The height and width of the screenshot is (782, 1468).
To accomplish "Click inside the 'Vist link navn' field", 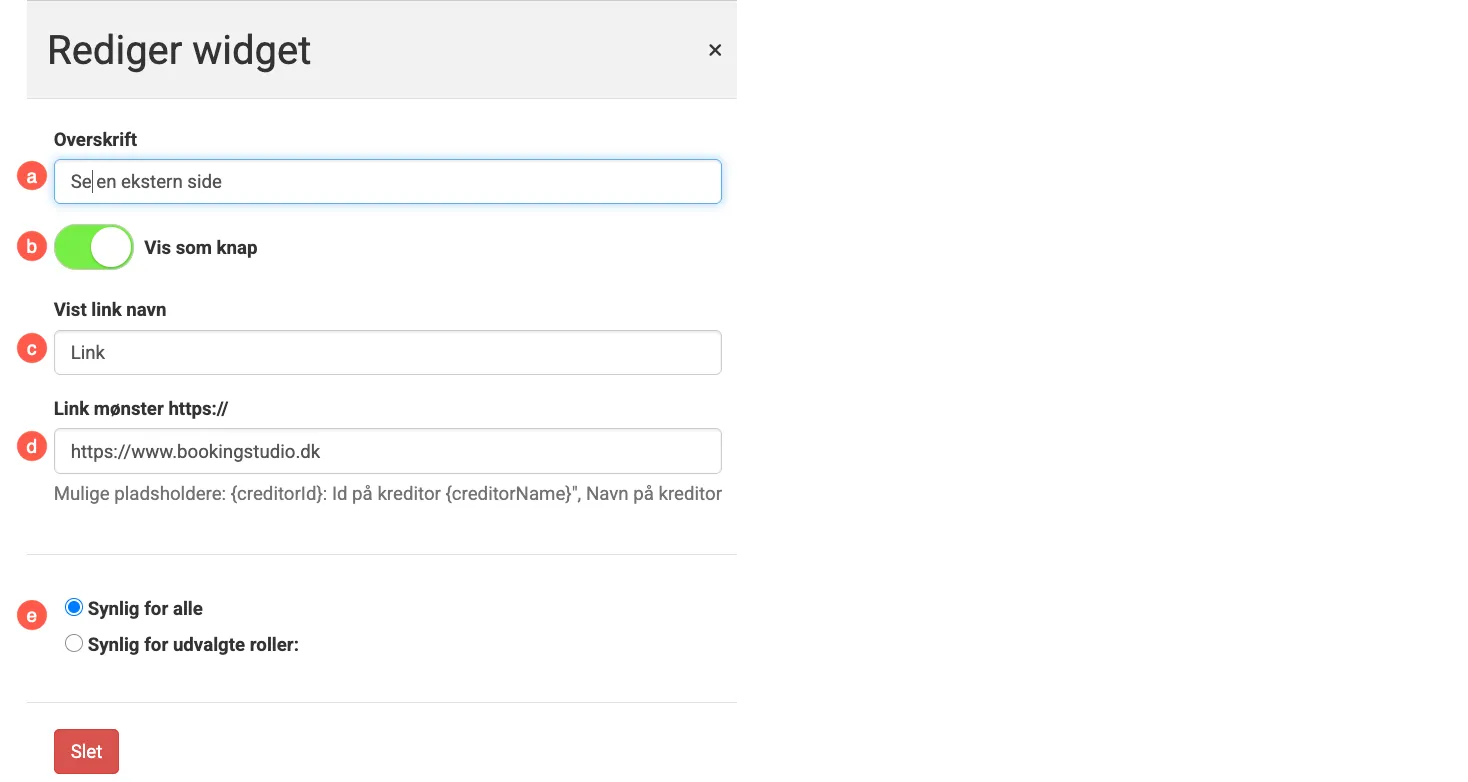I will (x=388, y=352).
